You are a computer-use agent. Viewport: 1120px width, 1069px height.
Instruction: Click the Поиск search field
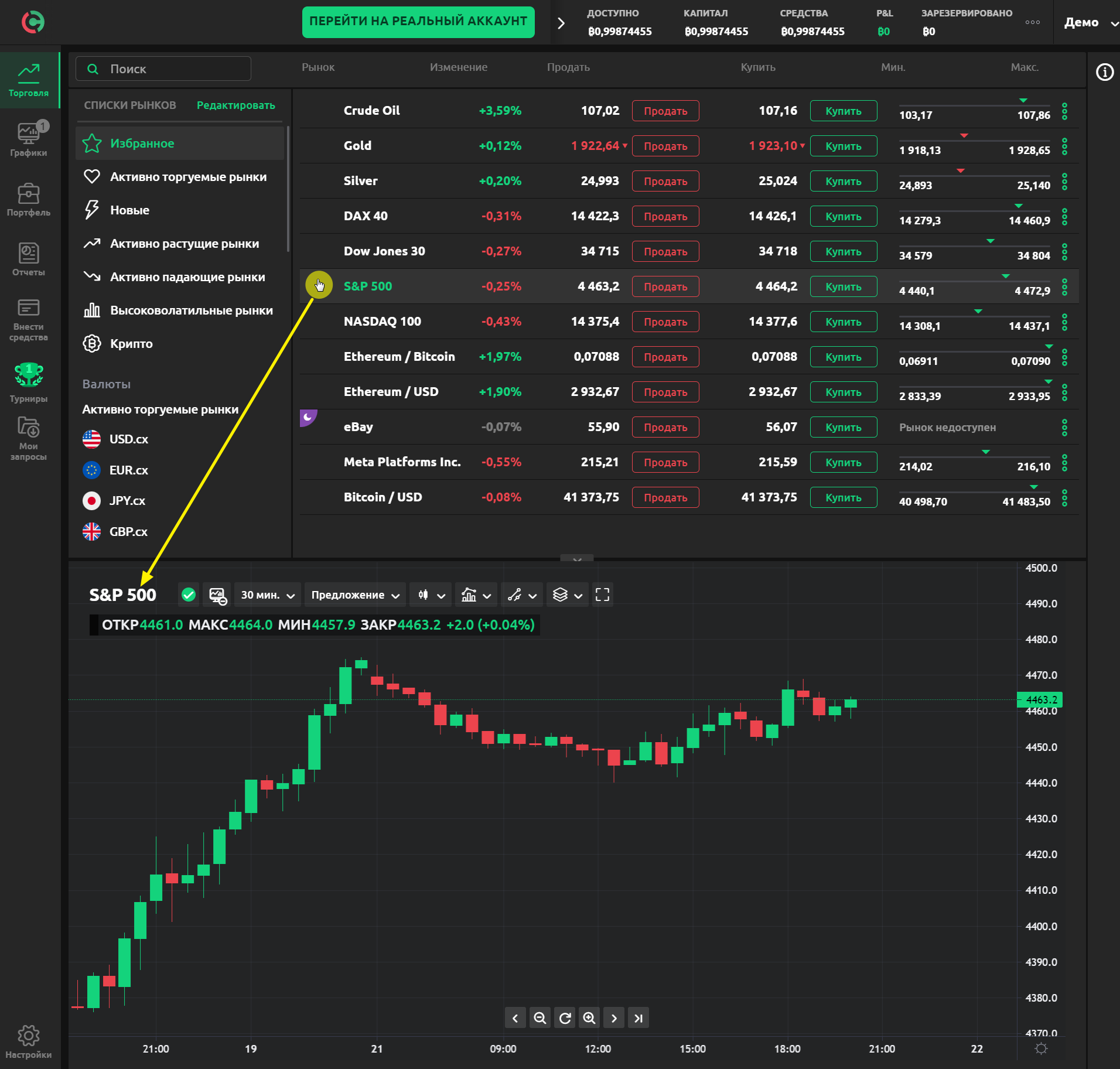point(163,69)
